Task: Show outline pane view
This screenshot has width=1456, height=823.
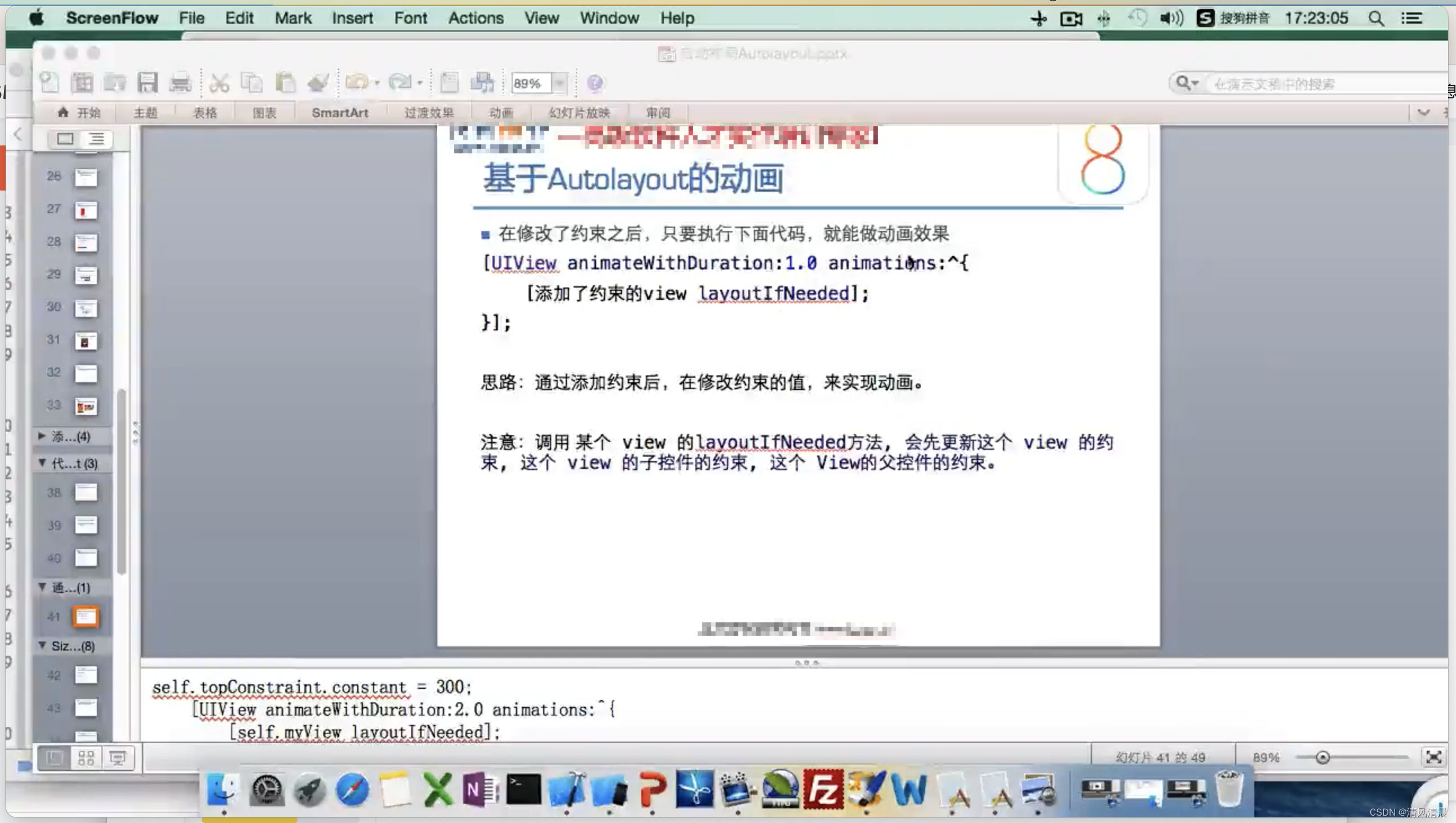Action: pos(97,139)
